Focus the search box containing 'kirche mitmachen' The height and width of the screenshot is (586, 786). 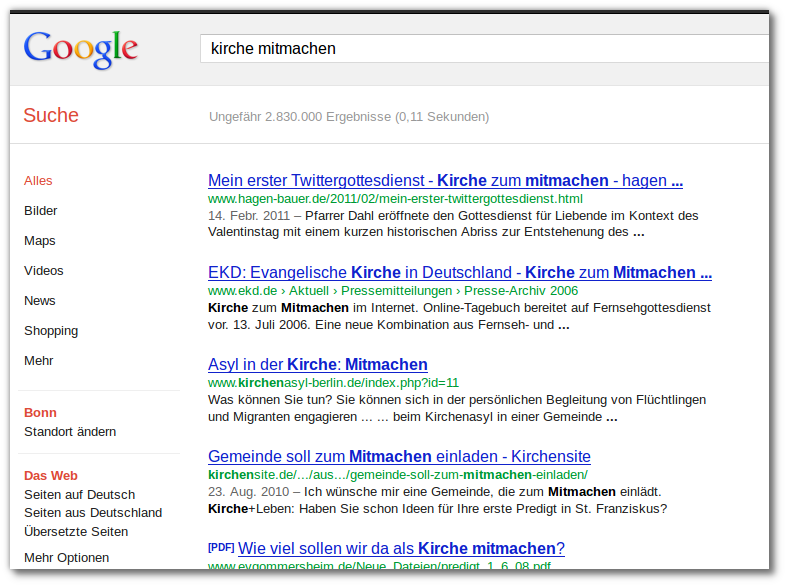[484, 49]
